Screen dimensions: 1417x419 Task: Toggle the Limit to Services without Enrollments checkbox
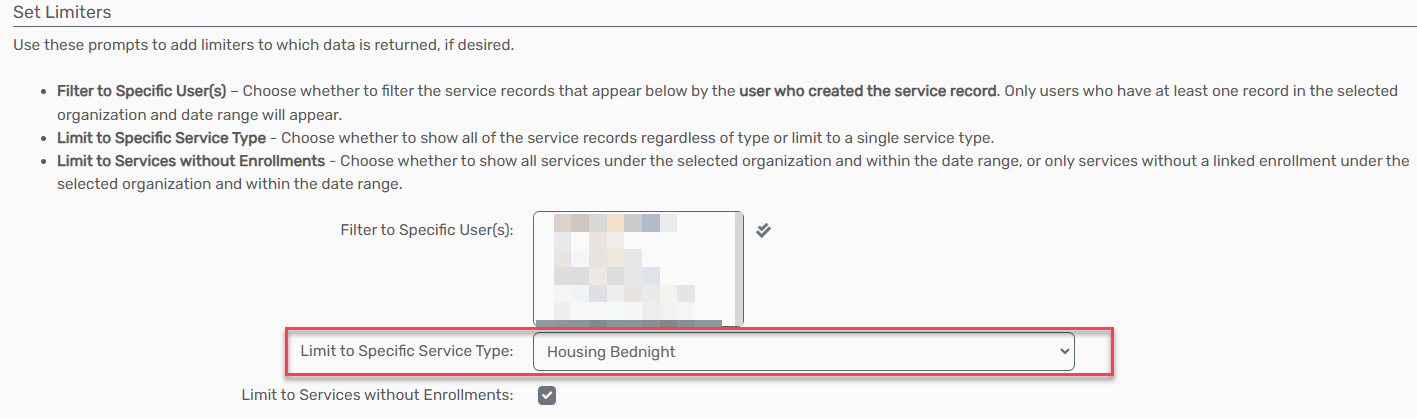click(546, 395)
